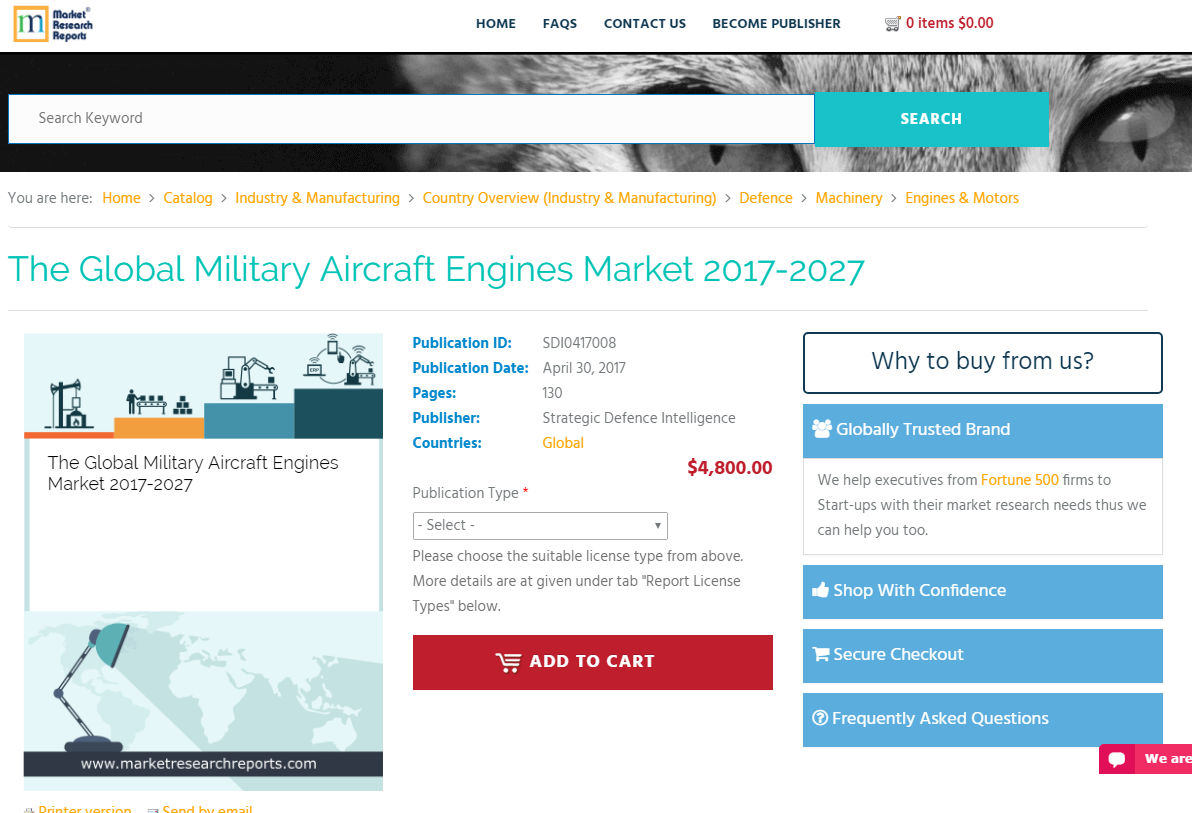Follow the Home breadcrumb link
The height and width of the screenshot is (813, 1192).
tap(122, 198)
